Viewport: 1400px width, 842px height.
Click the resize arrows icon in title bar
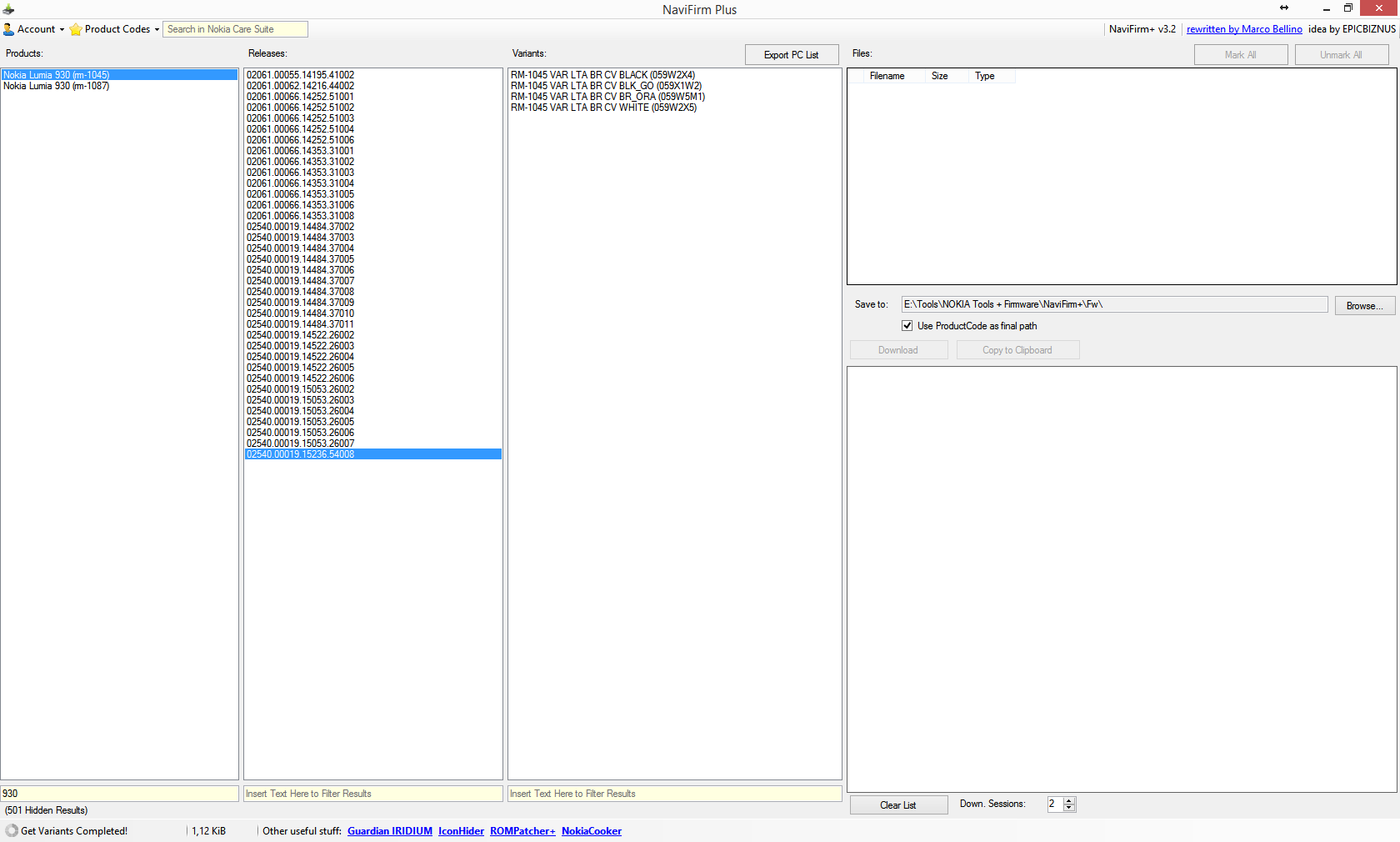tap(1284, 8)
